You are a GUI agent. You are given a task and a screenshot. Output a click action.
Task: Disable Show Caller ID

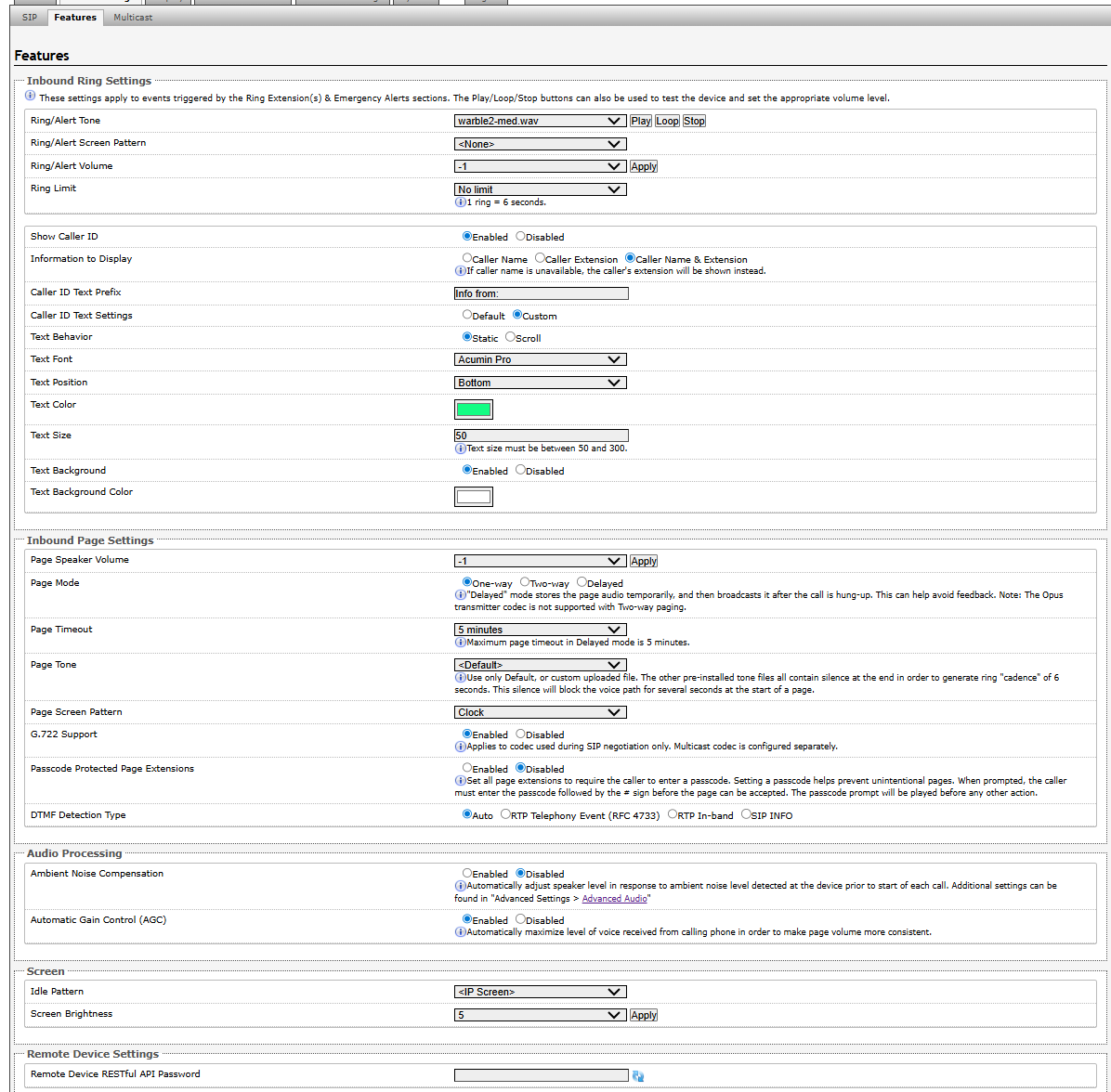tap(520, 236)
